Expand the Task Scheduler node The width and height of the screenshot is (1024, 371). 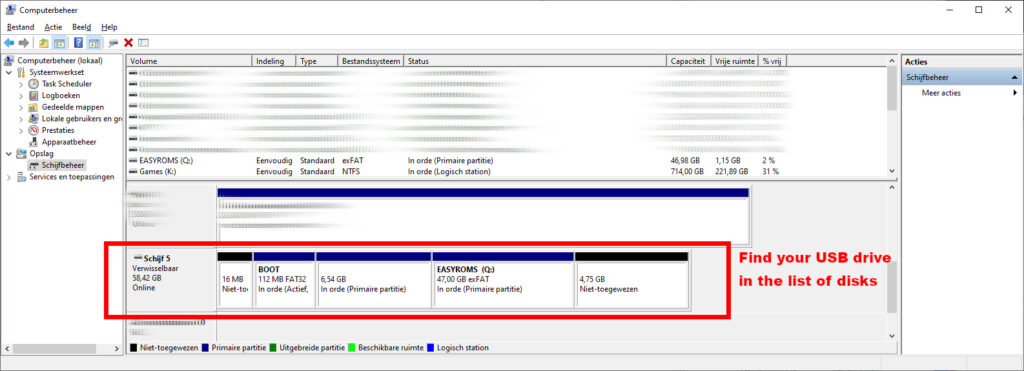coord(21,84)
